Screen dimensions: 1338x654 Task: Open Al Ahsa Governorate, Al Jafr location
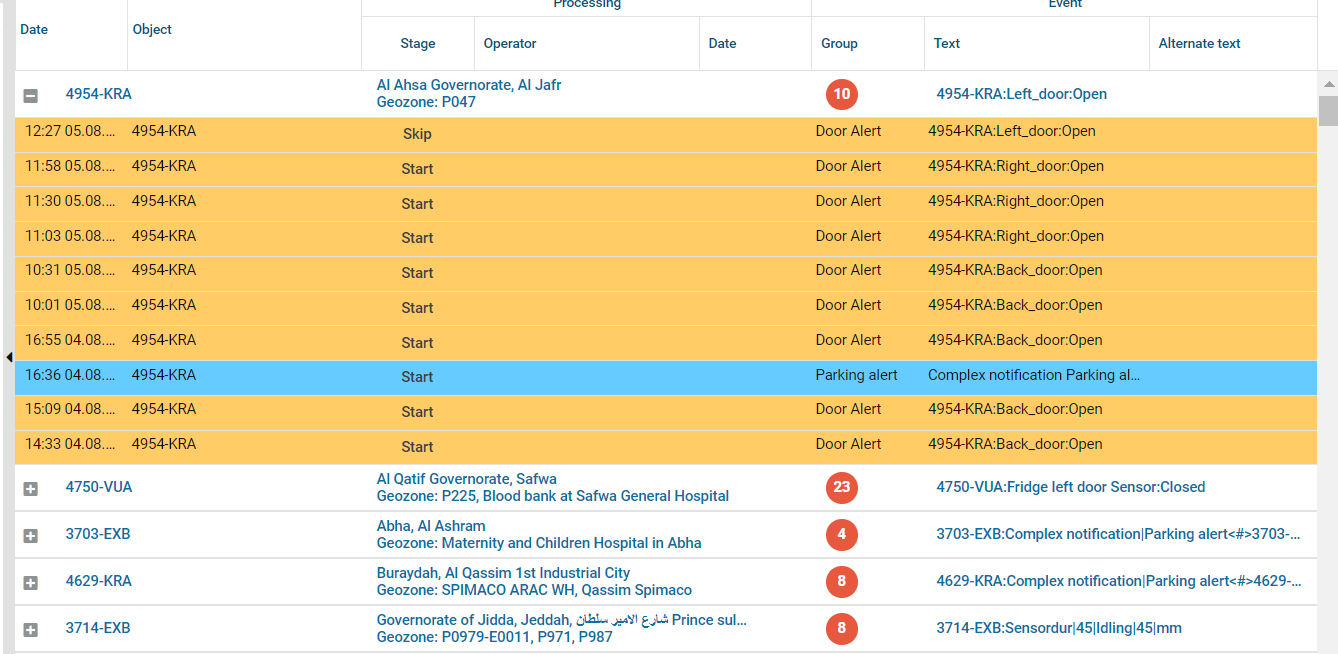click(468, 86)
